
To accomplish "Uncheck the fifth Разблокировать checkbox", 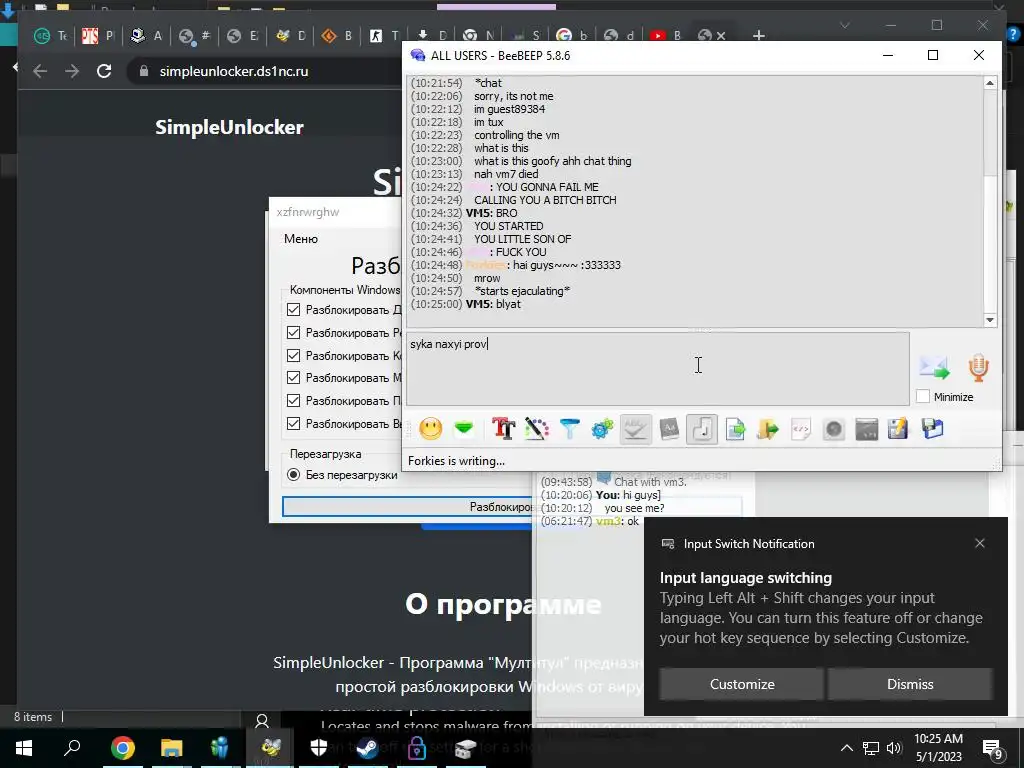I will point(293,400).
